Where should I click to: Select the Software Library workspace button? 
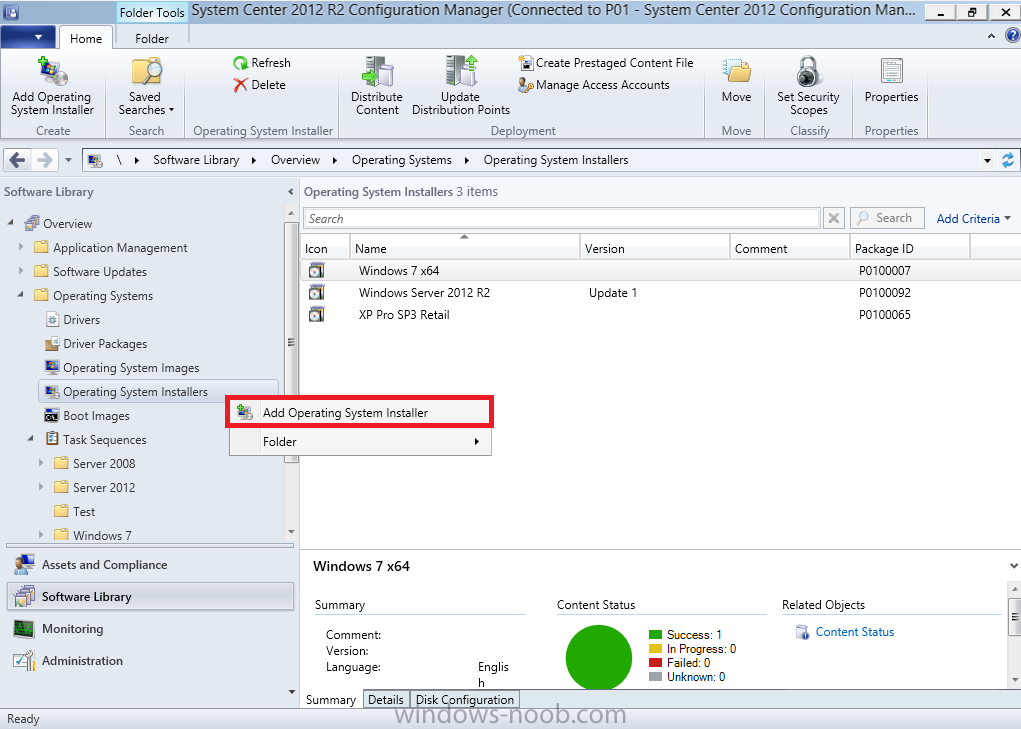tap(150, 596)
